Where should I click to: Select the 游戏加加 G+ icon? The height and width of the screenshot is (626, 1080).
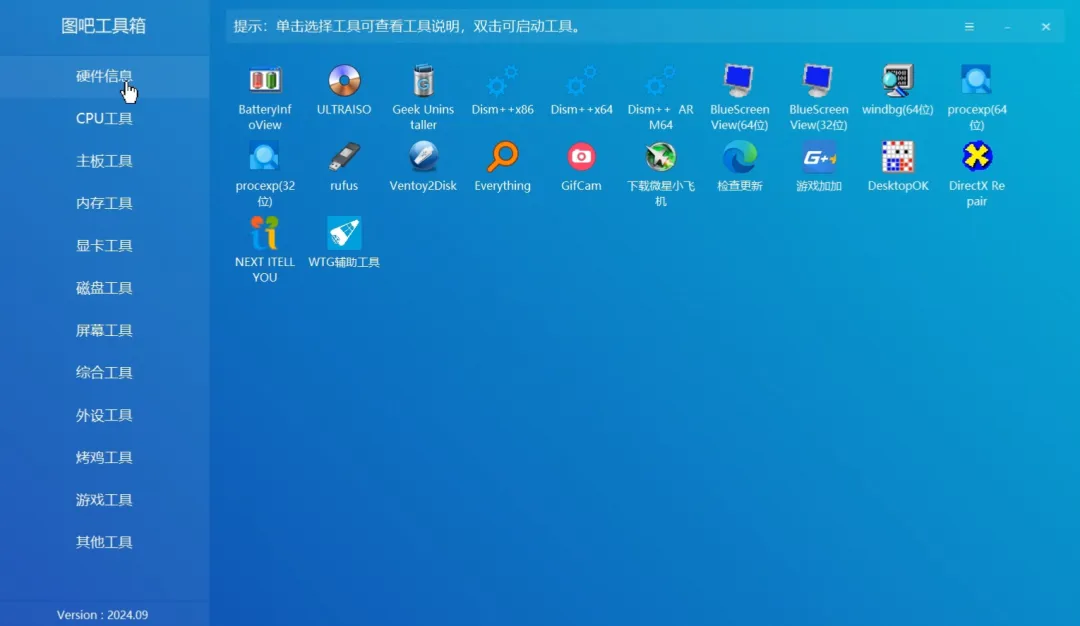tap(818, 157)
